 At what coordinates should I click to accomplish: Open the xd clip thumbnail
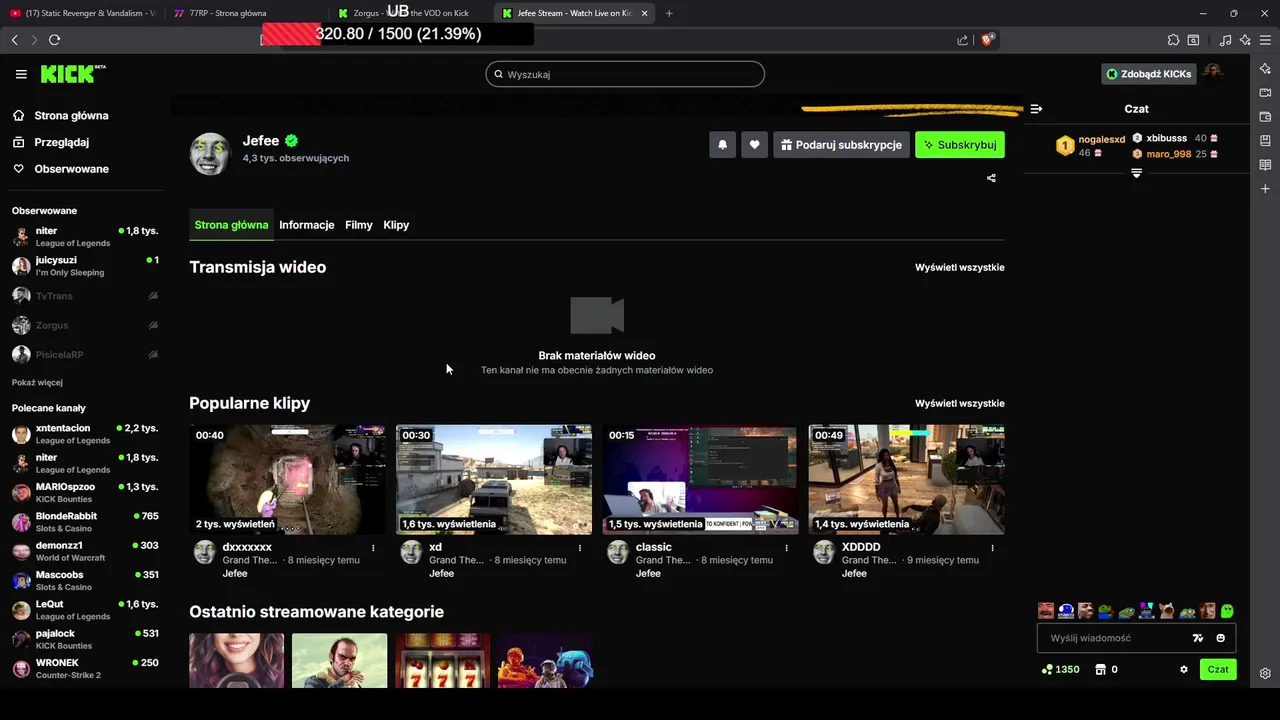(494, 480)
